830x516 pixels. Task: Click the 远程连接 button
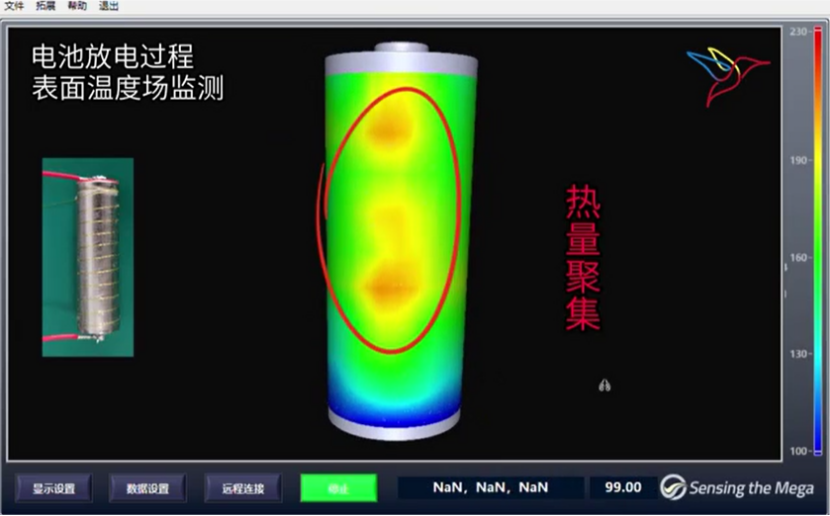coord(242,488)
